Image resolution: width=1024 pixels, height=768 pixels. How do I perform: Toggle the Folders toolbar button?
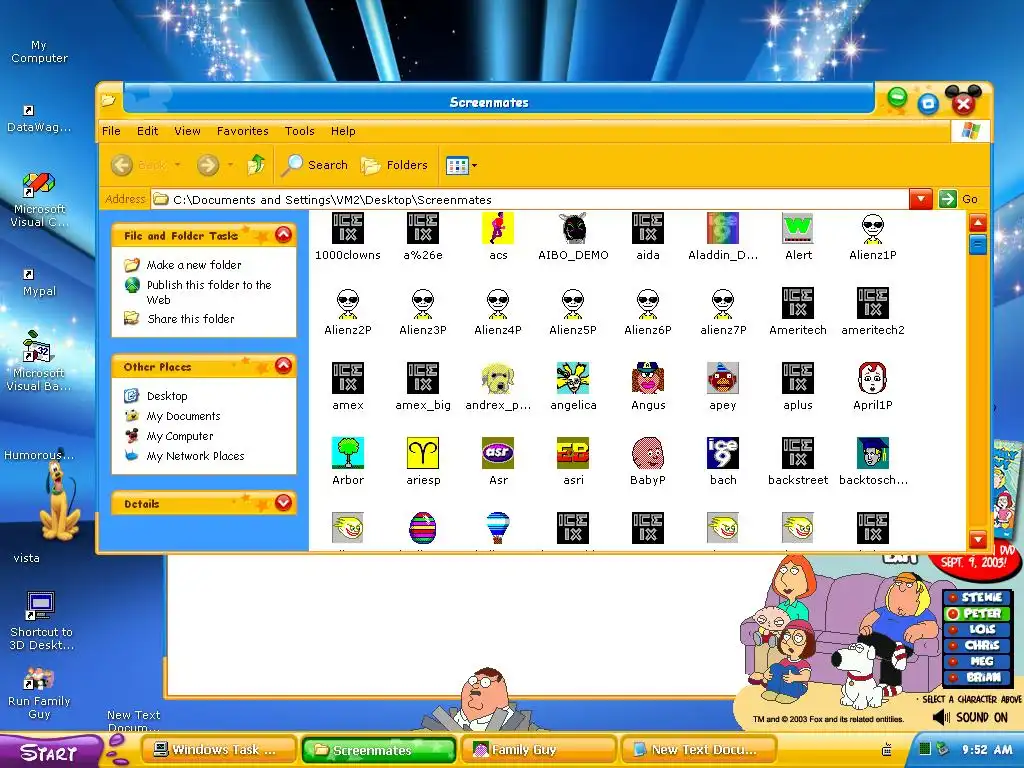(394, 165)
